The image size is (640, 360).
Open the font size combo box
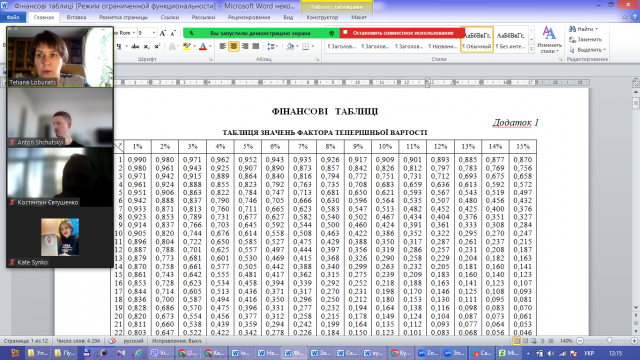[147, 33]
